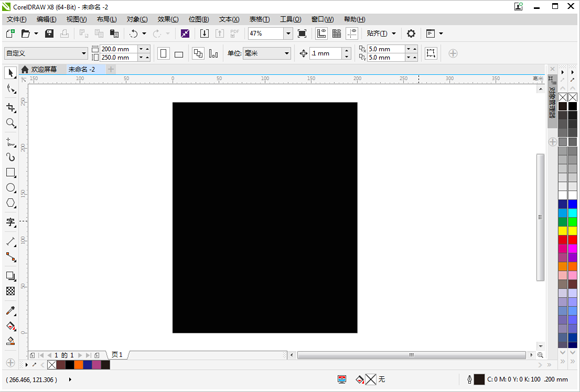Screen dimensions: 580x392
Task: Toggle show rulers button
Action: 321,34
